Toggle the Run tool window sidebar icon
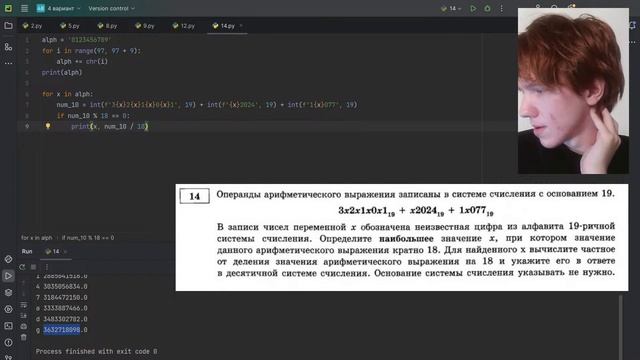The width and height of the screenshot is (640, 360). click(8, 276)
